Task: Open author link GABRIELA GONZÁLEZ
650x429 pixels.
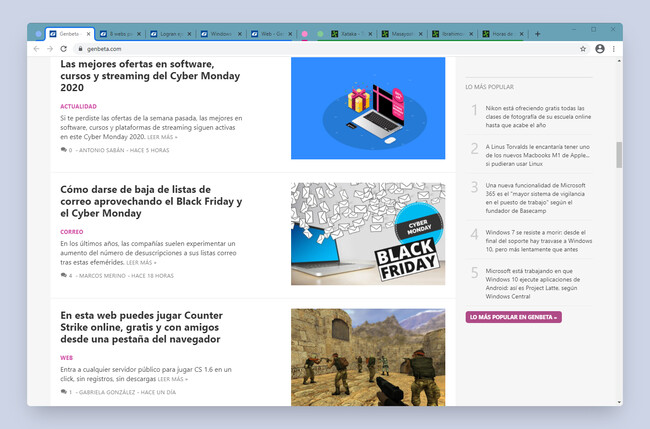Action: point(107,393)
